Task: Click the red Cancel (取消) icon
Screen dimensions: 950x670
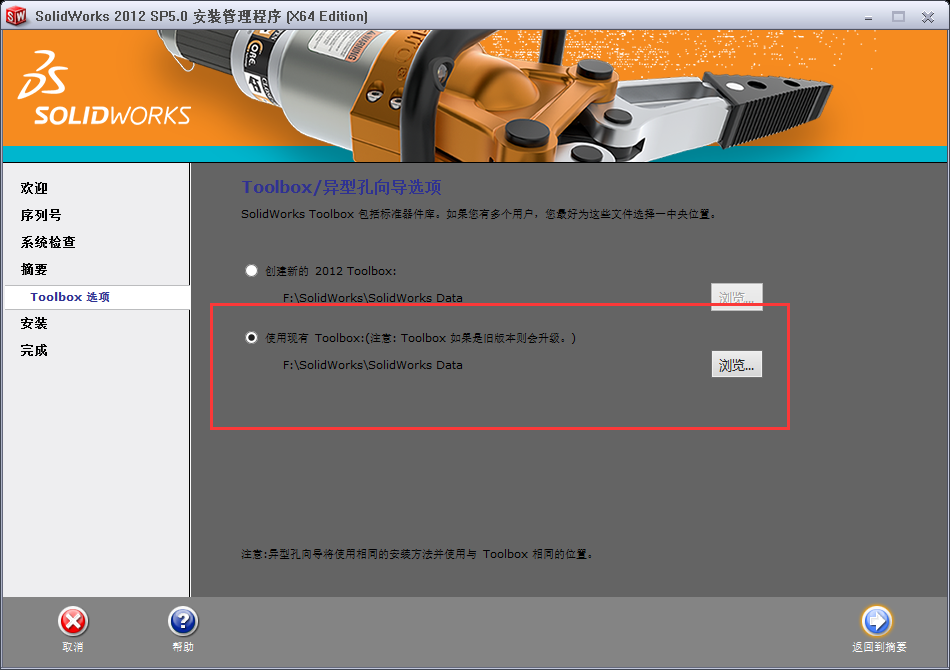Action: (x=73, y=622)
